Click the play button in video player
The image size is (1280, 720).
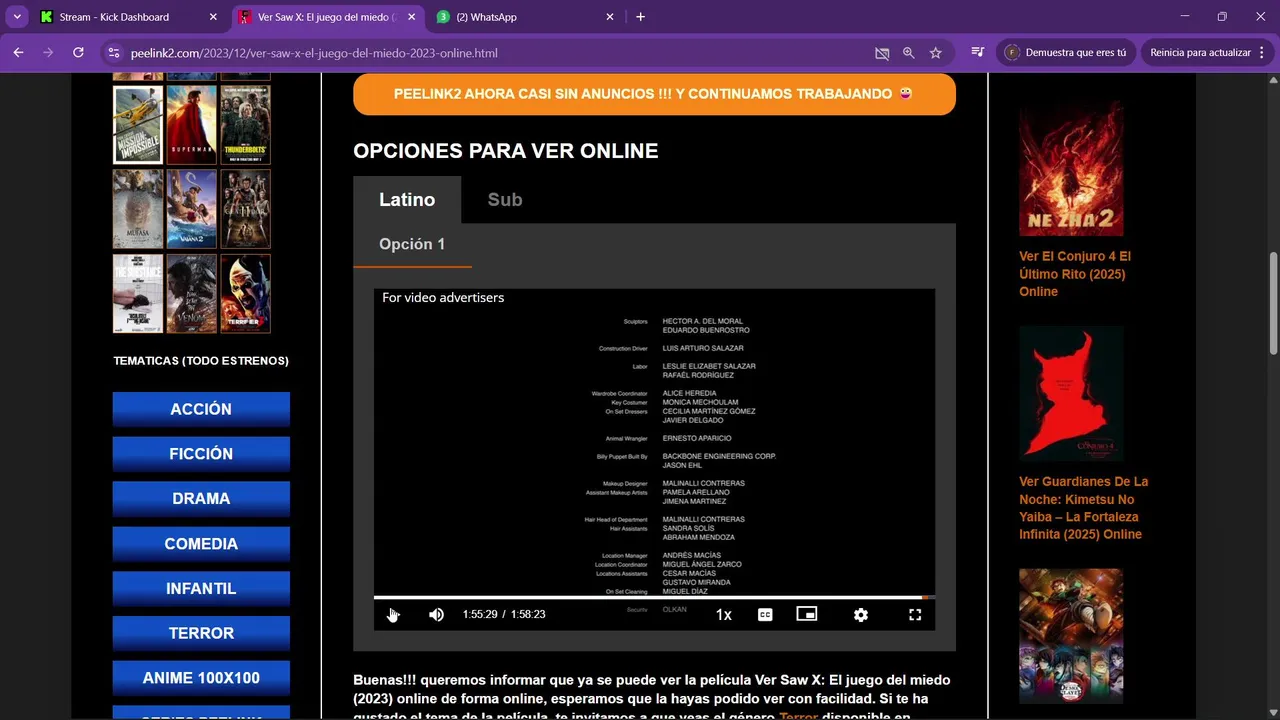(392, 614)
